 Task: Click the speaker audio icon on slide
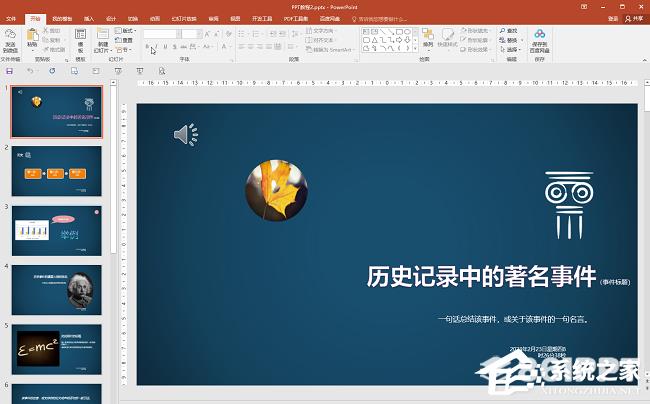[186, 134]
